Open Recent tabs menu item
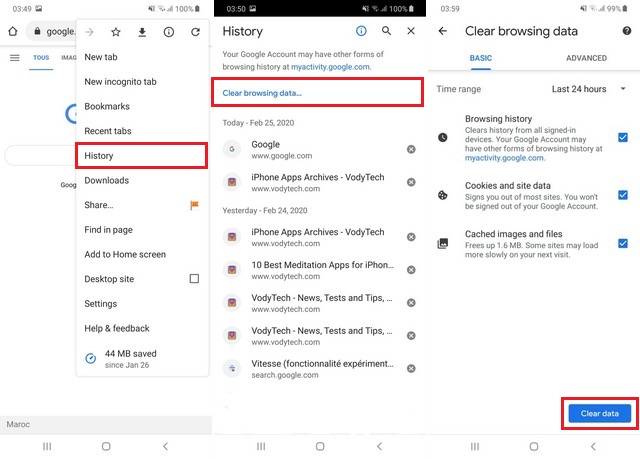The height and width of the screenshot is (459, 640). coord(142,131)
